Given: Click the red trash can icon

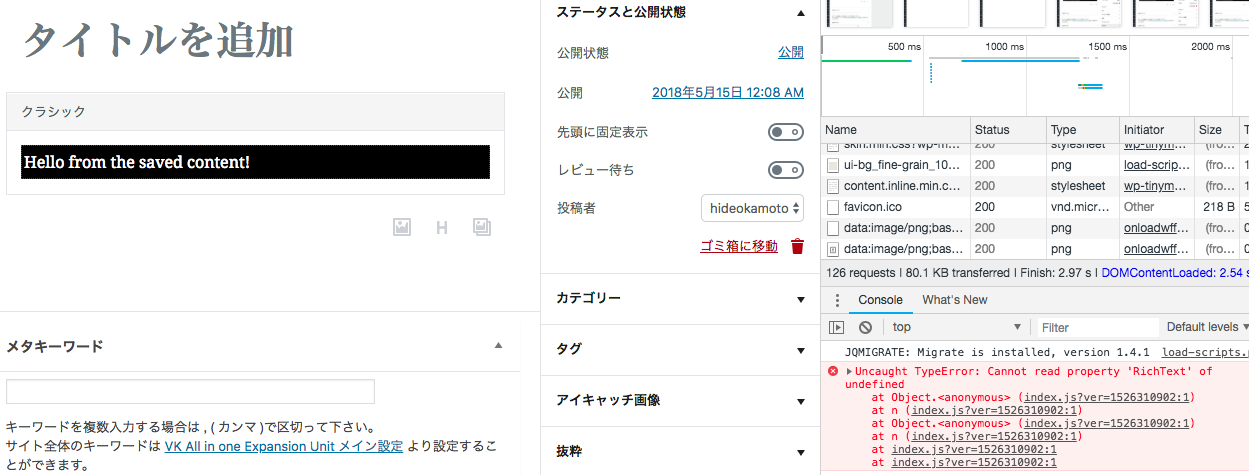Looking at the screenshot, I should [797, 246].
